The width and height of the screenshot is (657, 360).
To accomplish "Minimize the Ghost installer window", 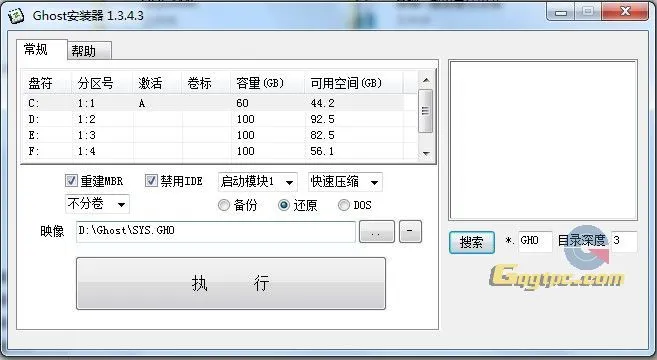I will (561, 12).
